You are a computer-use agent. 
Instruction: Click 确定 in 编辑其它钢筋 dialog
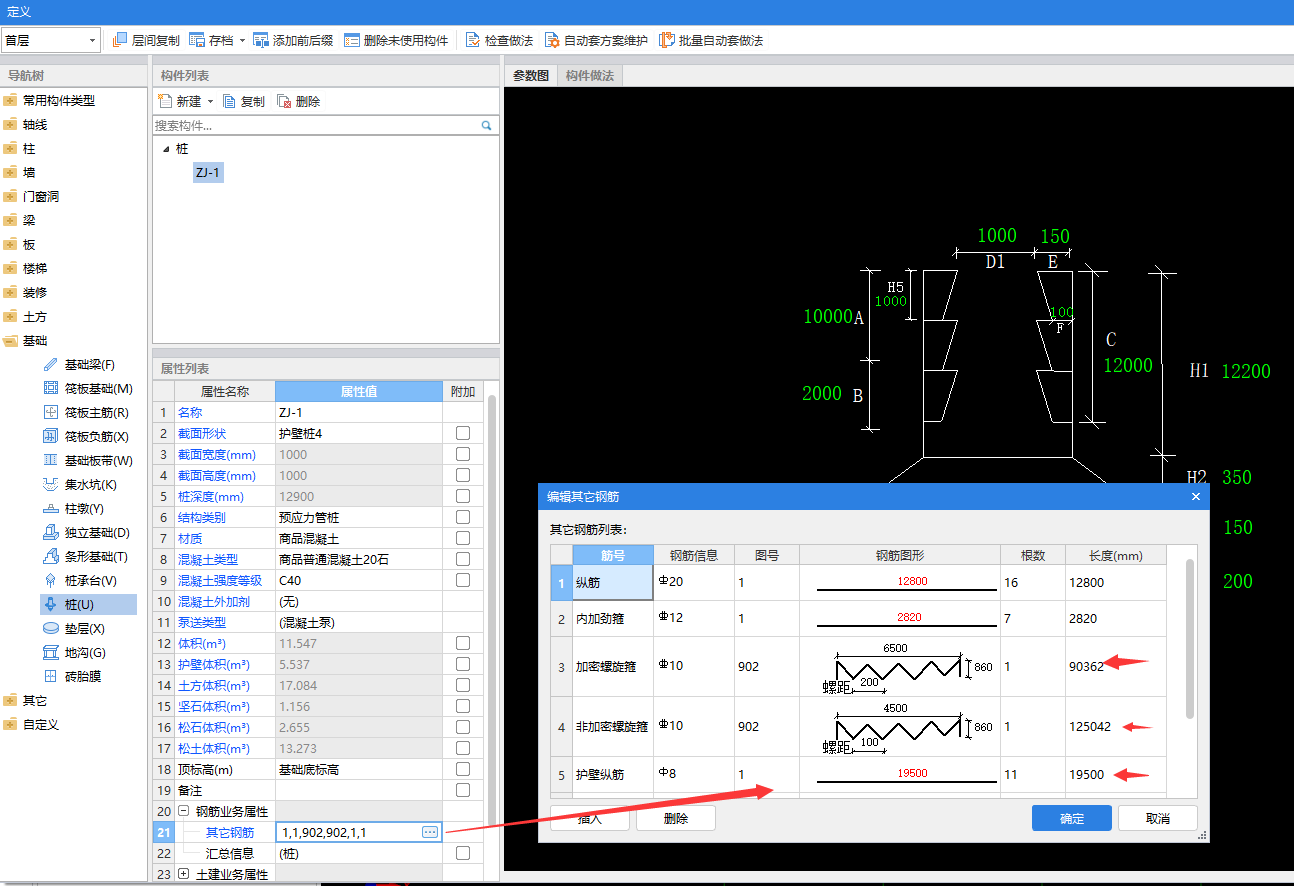click(x=1072, y=818)
